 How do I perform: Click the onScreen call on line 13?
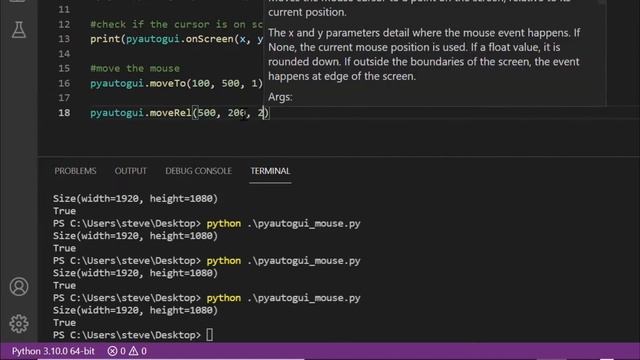click(x=209, y=39)
